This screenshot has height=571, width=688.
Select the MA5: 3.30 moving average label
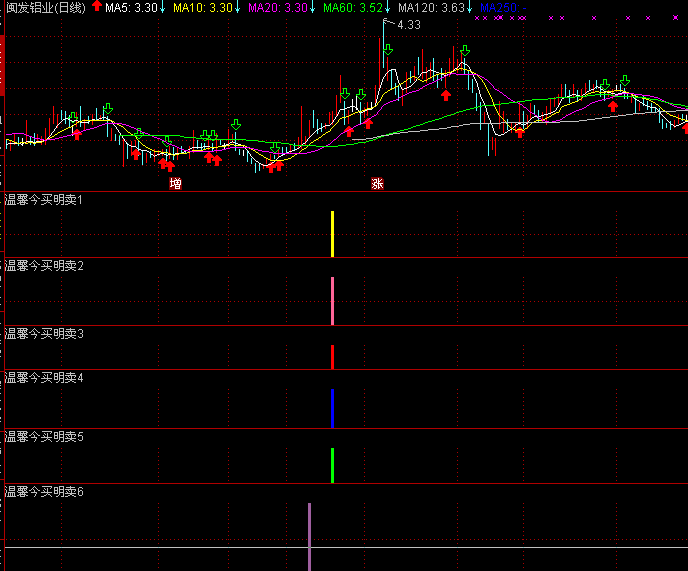131,8
